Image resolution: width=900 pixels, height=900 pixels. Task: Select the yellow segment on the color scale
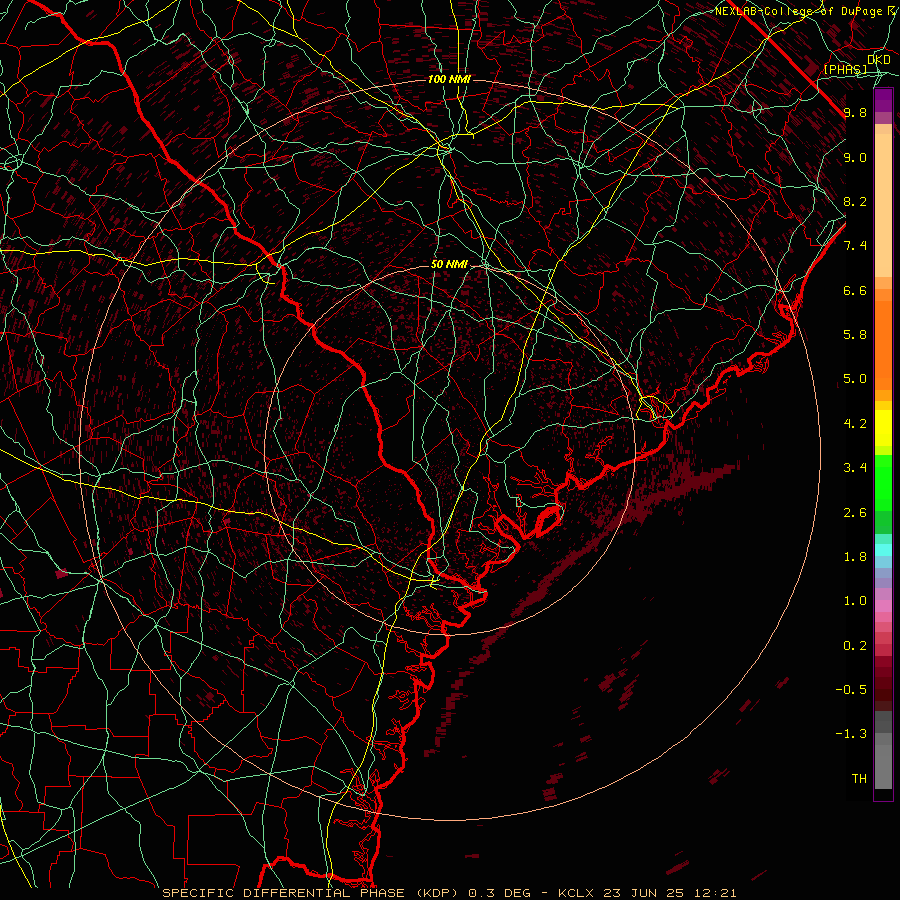[883, 428]
